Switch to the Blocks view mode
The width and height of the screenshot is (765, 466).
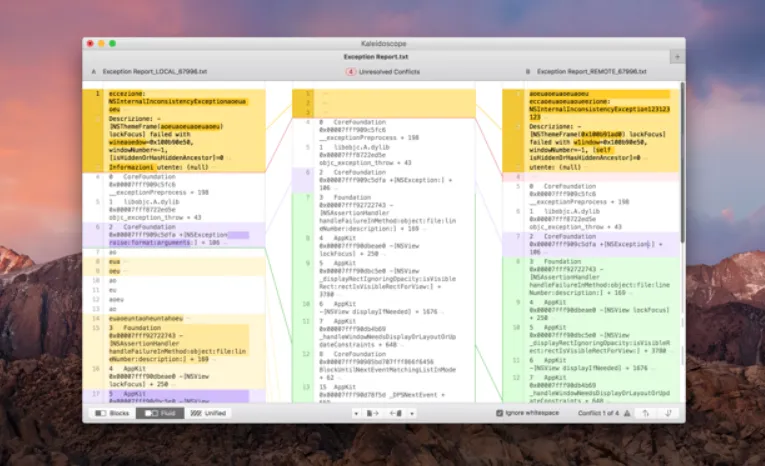[x=112, y=413]
